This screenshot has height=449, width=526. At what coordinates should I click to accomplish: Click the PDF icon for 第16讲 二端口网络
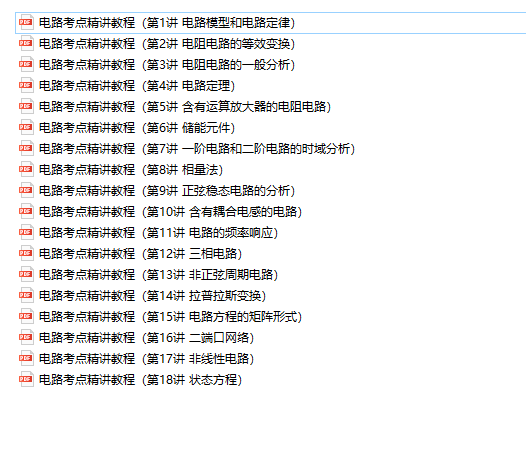pyautogui.click(x=26, y=338)
